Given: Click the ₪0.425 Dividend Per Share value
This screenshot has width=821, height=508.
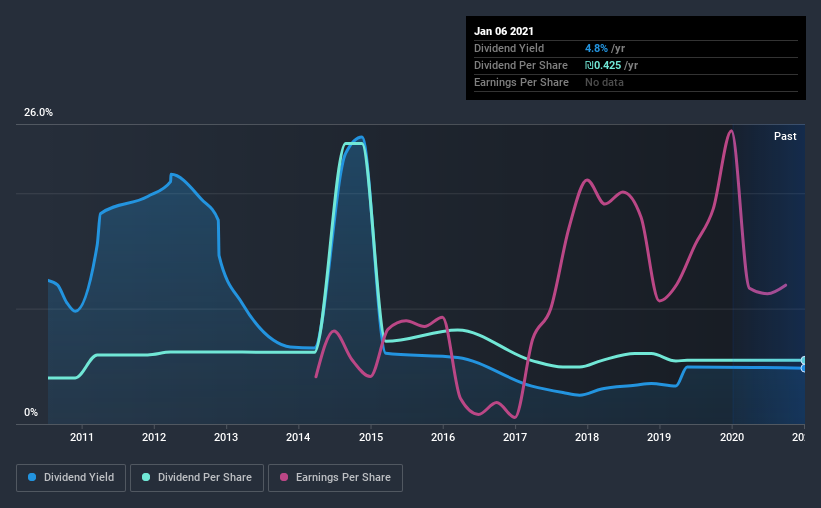Looking at the screenshot, I should (603, 65).
